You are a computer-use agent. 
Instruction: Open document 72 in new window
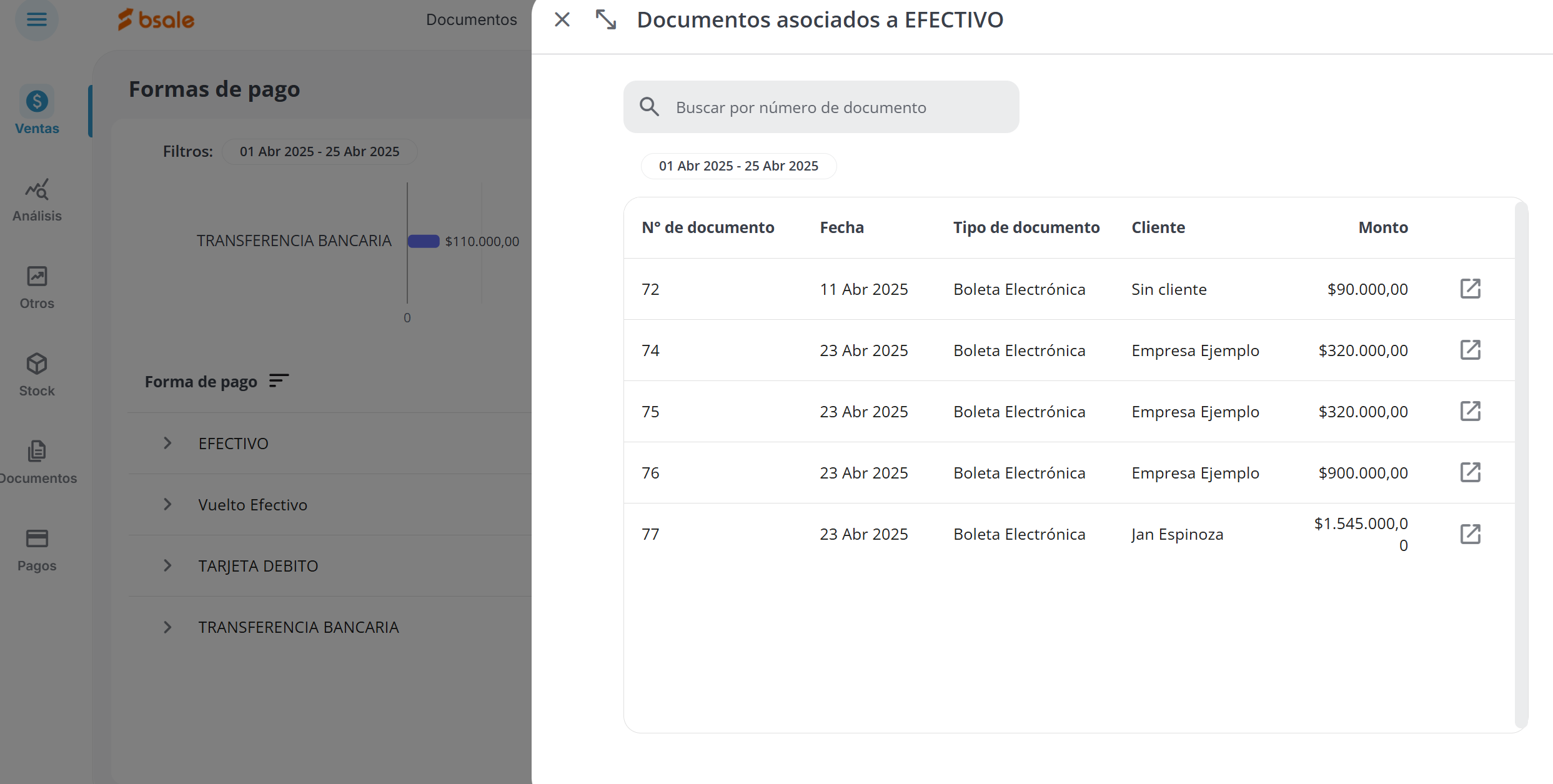[x=1470, y=289]
